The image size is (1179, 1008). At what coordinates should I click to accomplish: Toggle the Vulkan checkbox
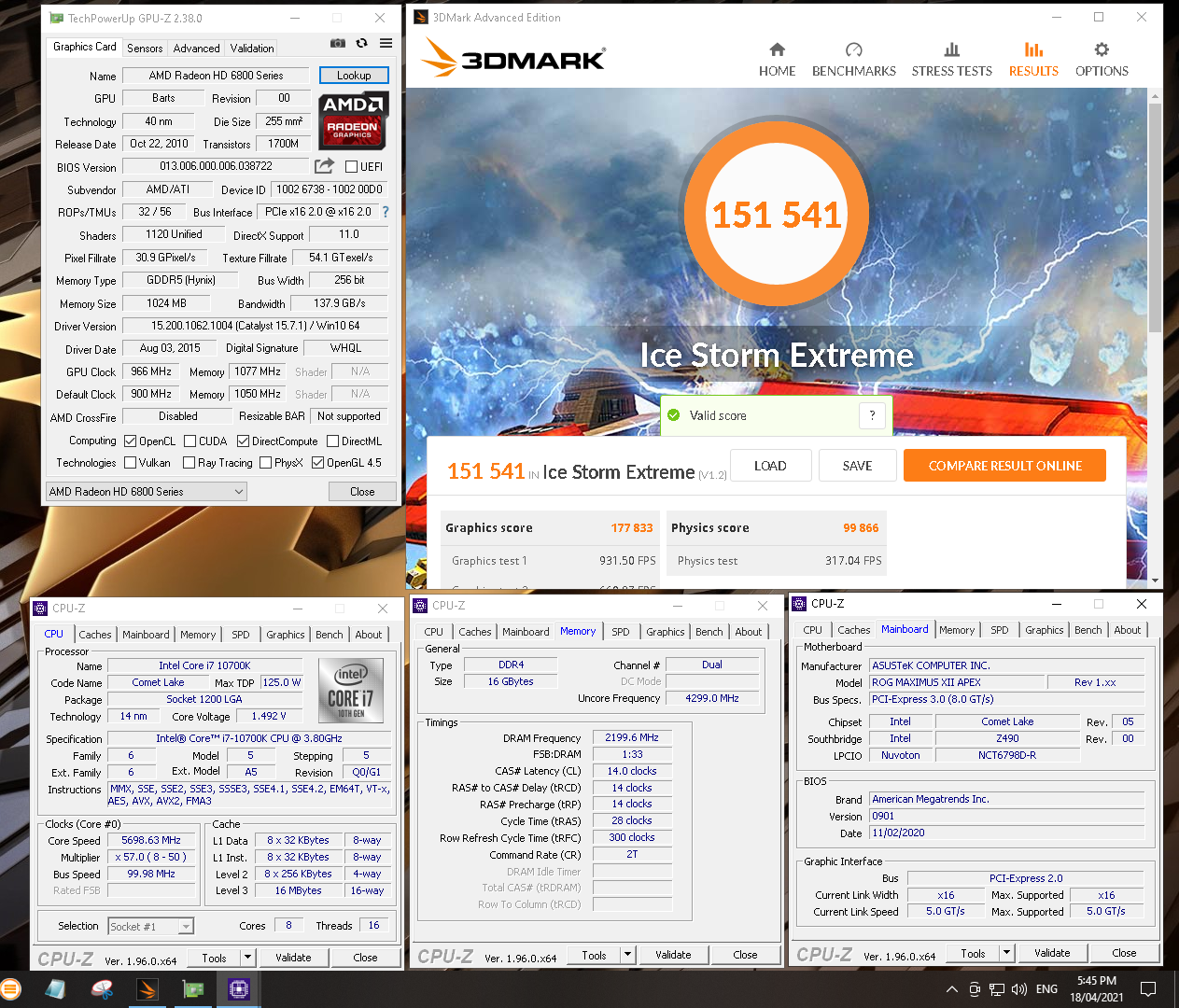pyautogui.click(x=131, y=463)
